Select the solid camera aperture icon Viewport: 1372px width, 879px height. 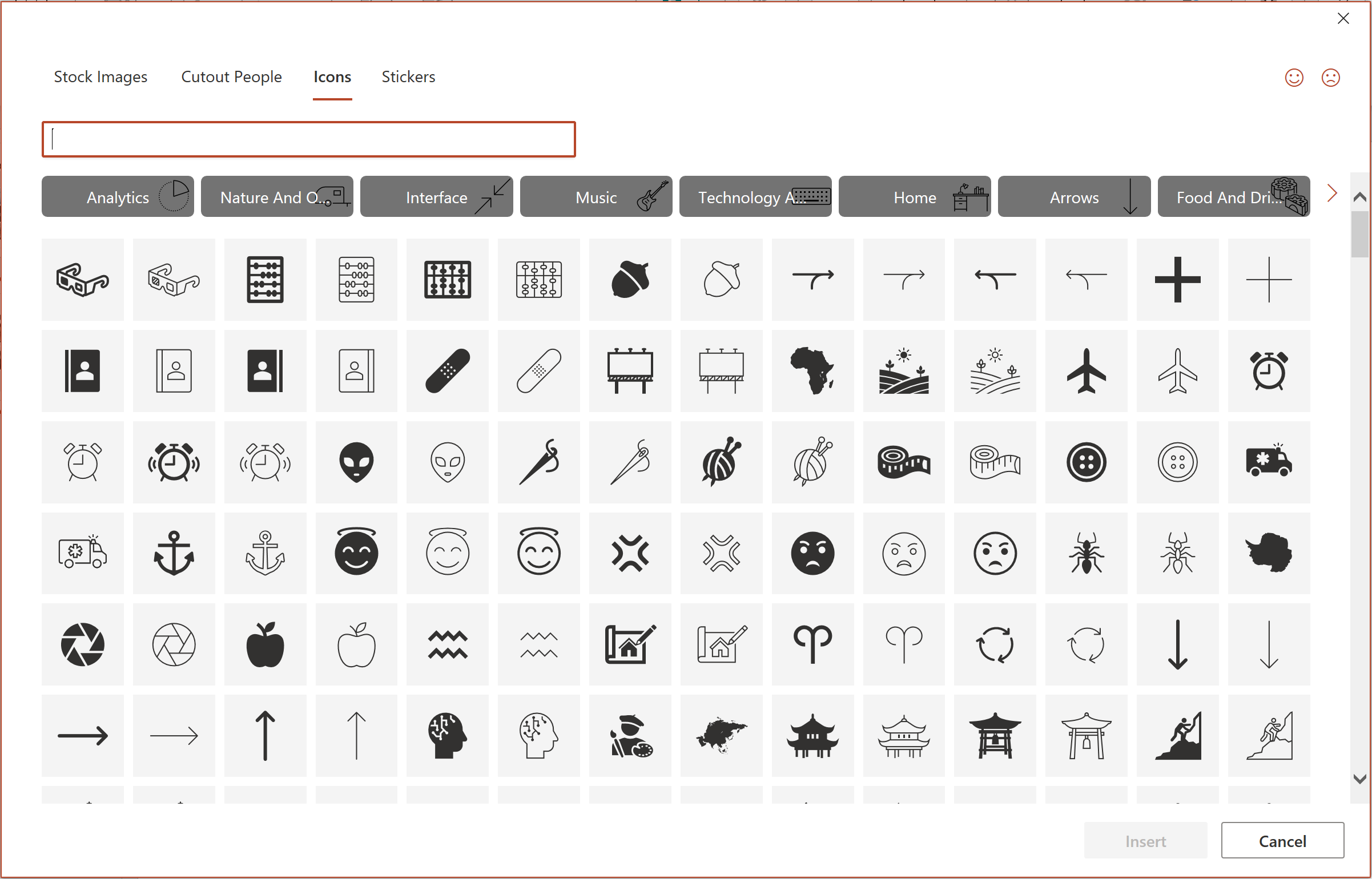pyautogui.click(x=82, y=645)
